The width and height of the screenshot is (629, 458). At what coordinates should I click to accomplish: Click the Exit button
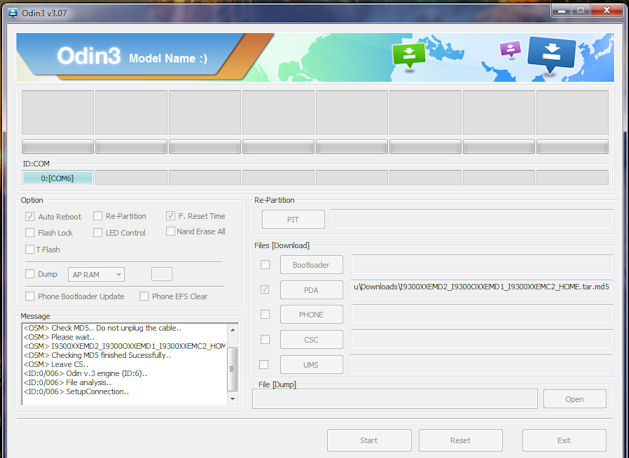pos(564,440)
